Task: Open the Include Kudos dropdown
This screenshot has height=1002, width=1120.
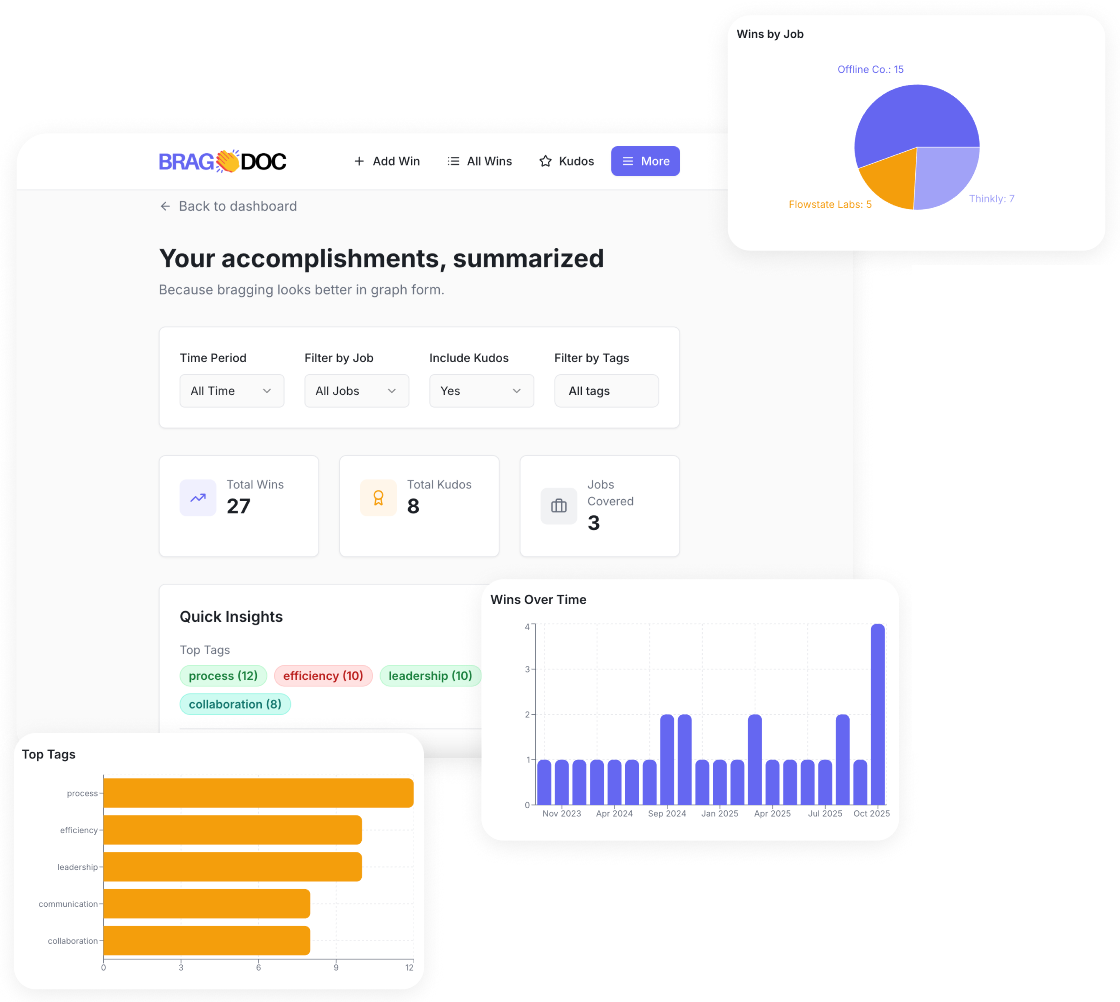Action: 481,391
